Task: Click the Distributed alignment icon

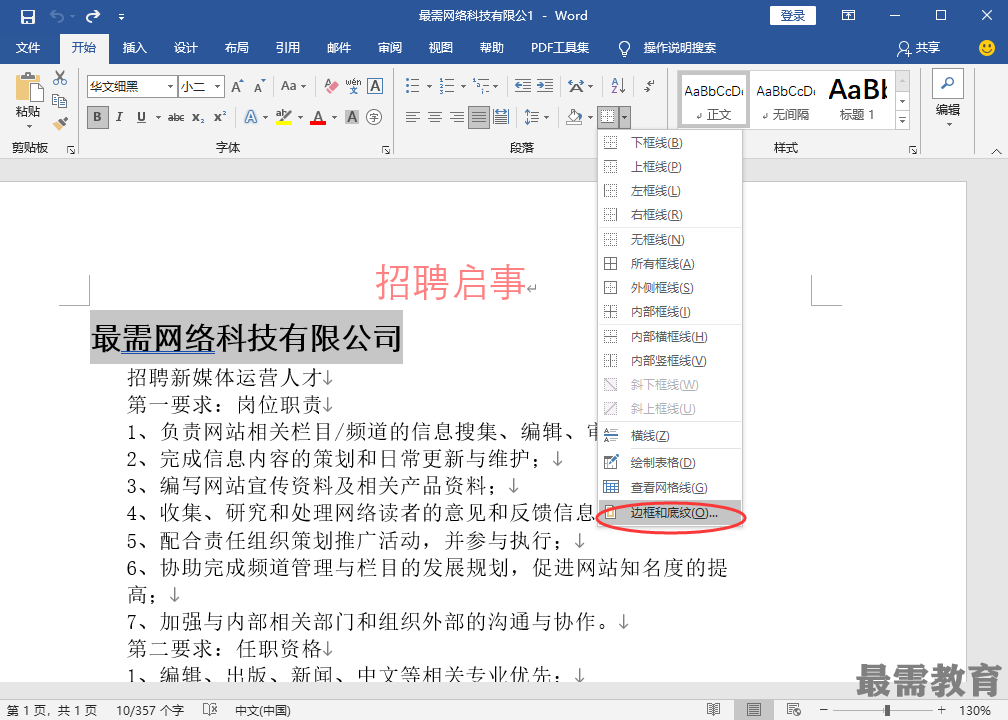Action: click(x=501, y=117)
